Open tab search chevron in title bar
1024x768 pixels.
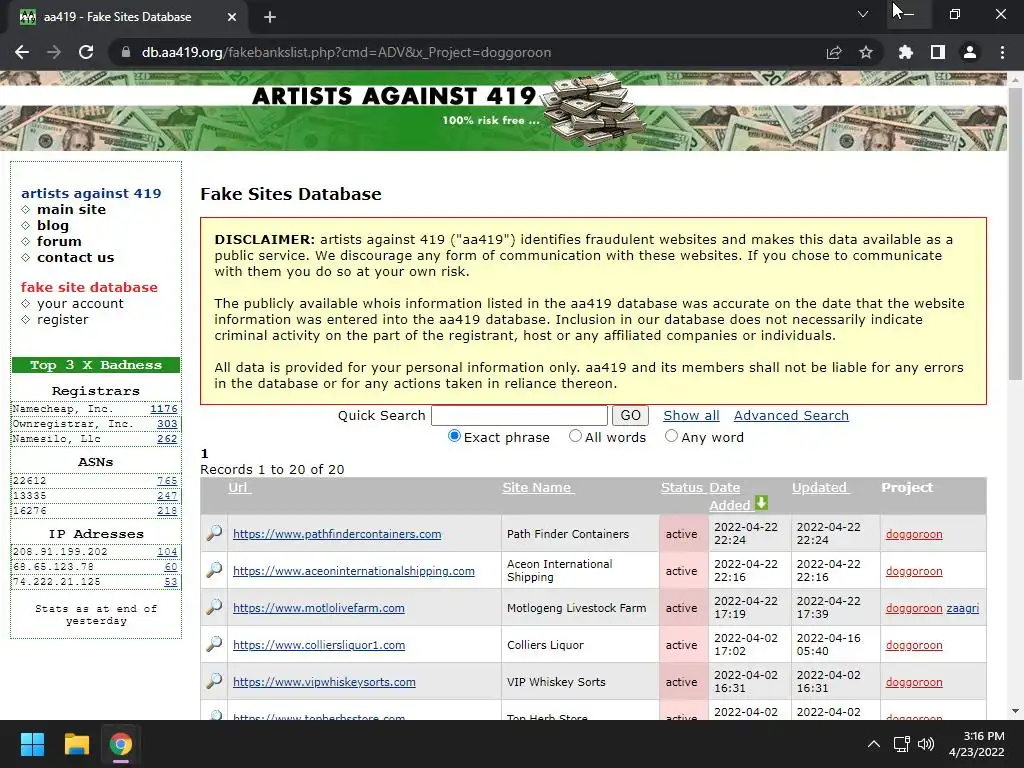863,14
